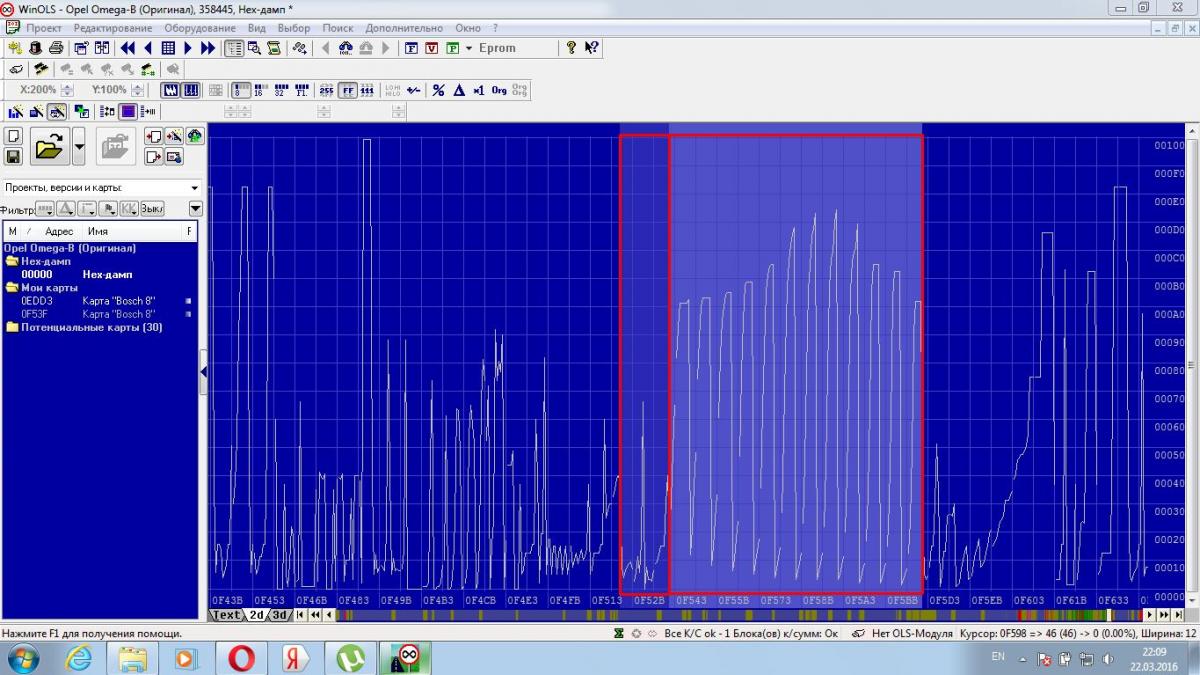The width and height of the screenshot is (1200, 675).
Task: Click the 'Выкл' filter button
Action: coord(151,208)
